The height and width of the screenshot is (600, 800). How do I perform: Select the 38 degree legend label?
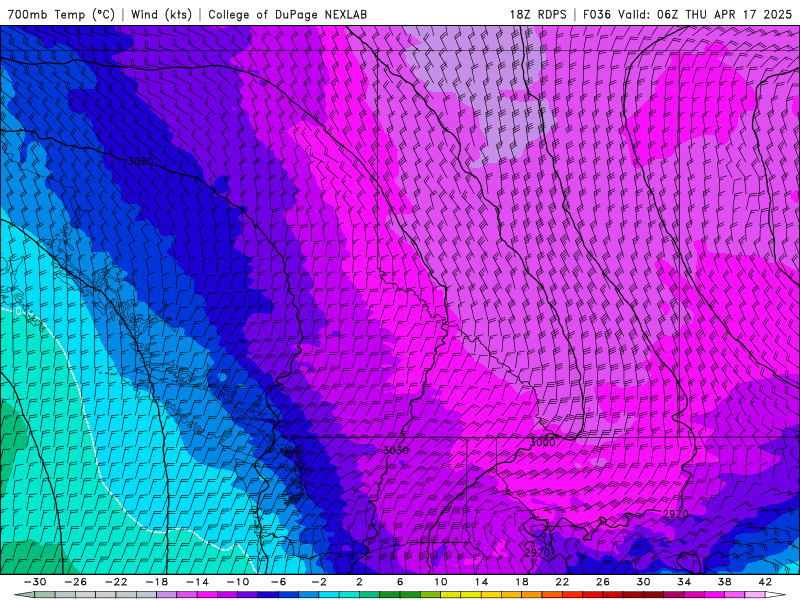[724, 582]
